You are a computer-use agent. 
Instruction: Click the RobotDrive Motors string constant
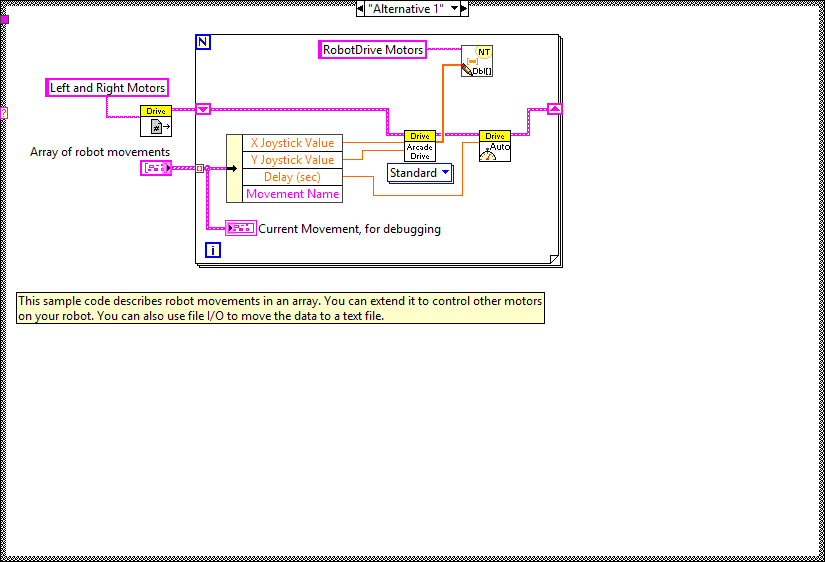pyautogui.click(x=372, y=50)
